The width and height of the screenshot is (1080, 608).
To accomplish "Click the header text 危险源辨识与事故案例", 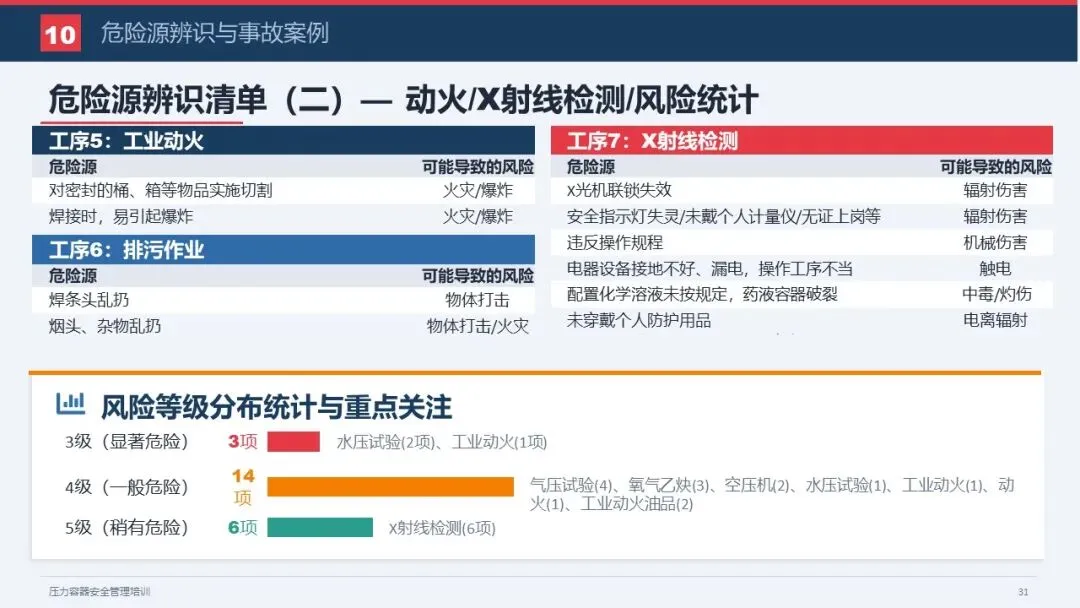I will [x=215, y=33].
